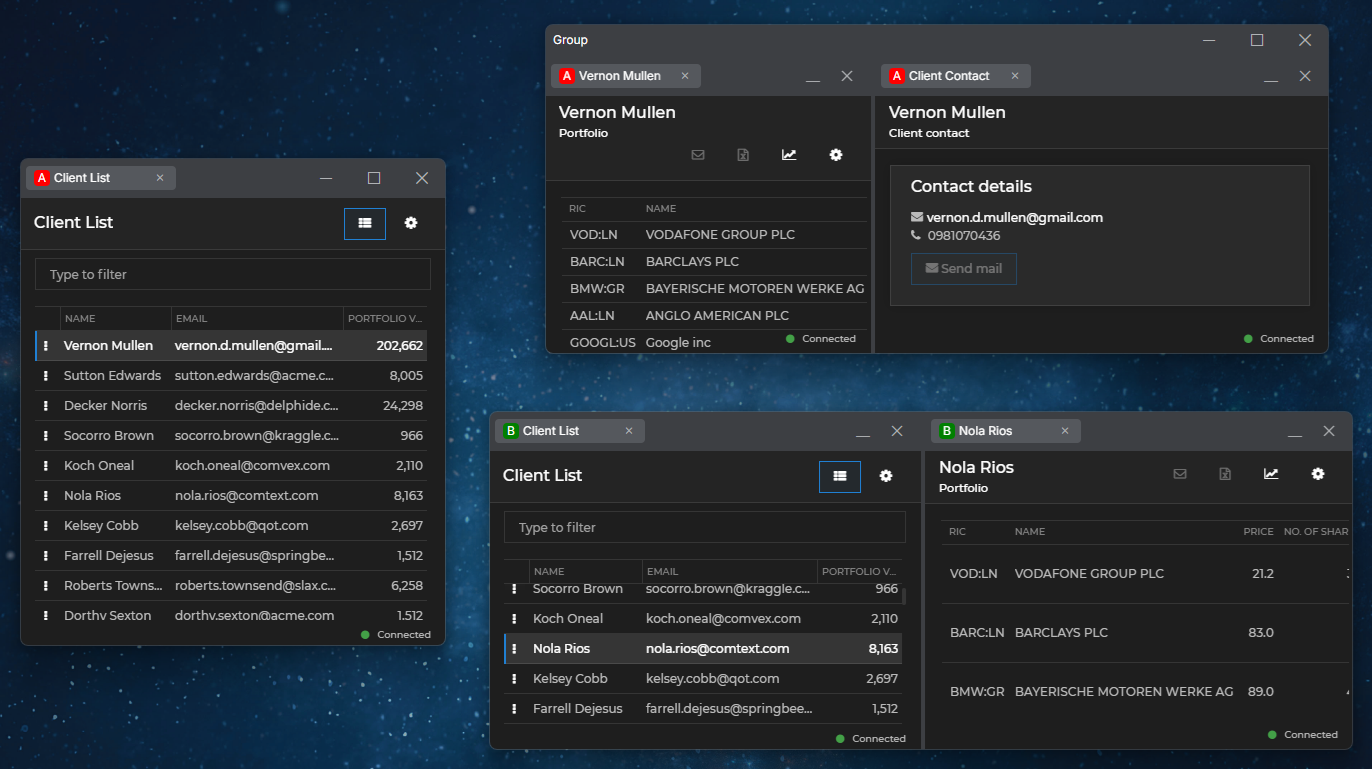Click the red channel A swatch on Client List

coord(41,177)
